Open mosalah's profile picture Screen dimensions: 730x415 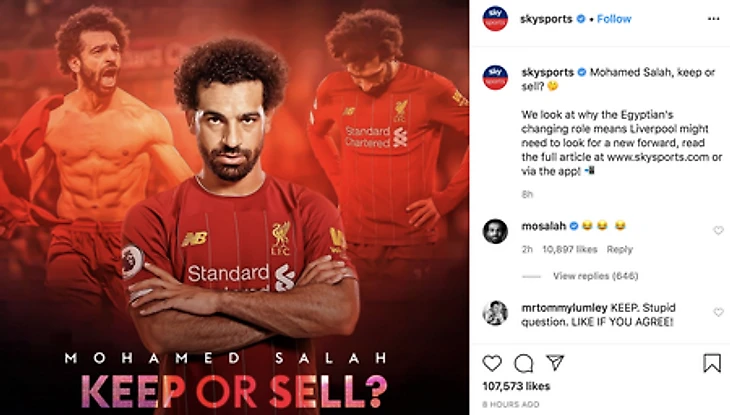tap(495, 231)
